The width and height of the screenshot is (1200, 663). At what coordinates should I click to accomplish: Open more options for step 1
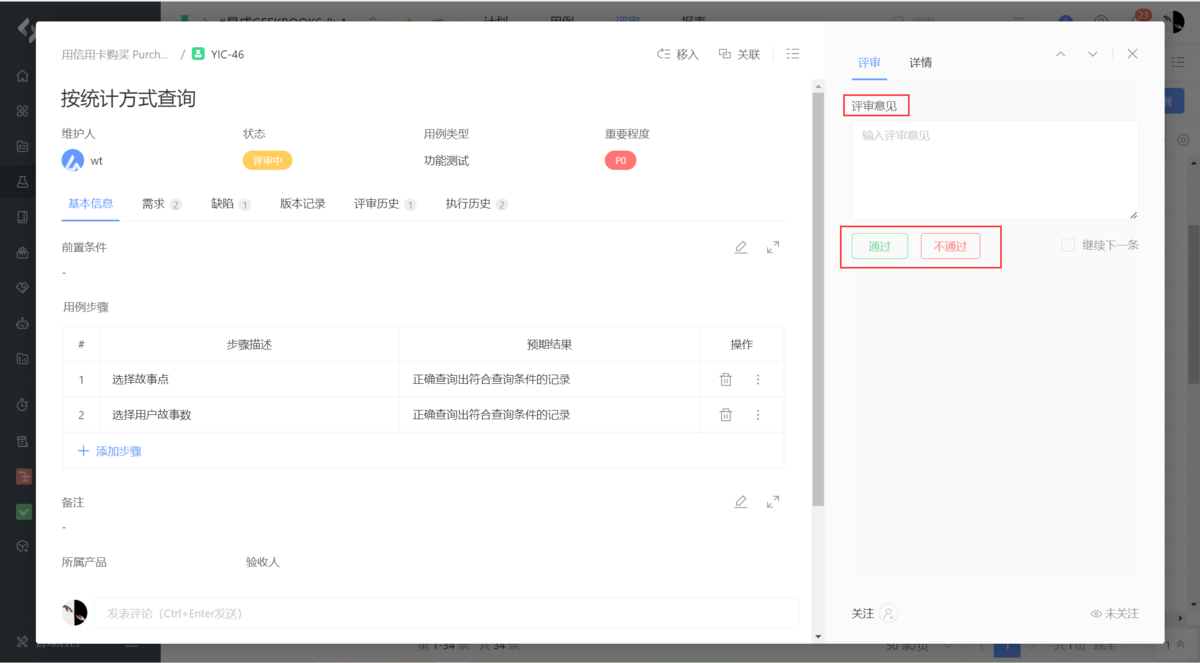tap(758, 379)
